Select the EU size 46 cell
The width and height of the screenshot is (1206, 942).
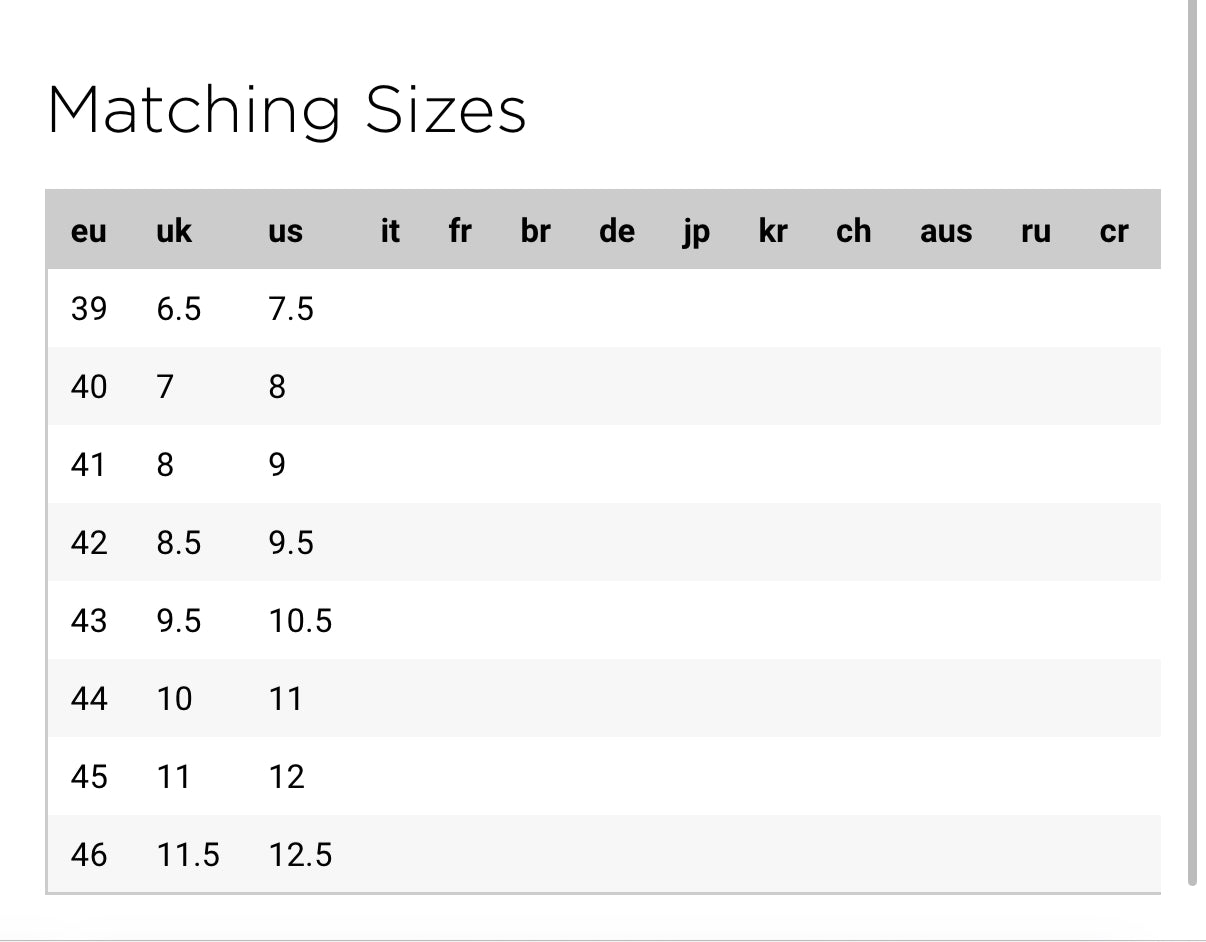pos(88,855)
